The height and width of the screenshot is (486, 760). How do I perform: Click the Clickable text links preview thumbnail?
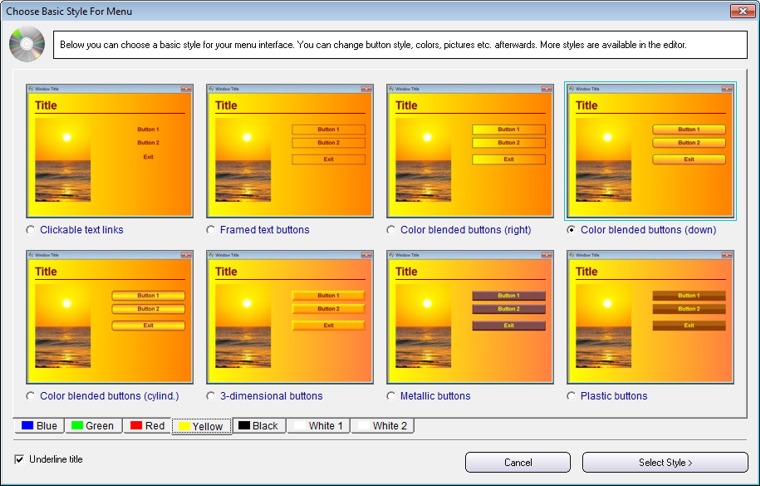[110, 151]
